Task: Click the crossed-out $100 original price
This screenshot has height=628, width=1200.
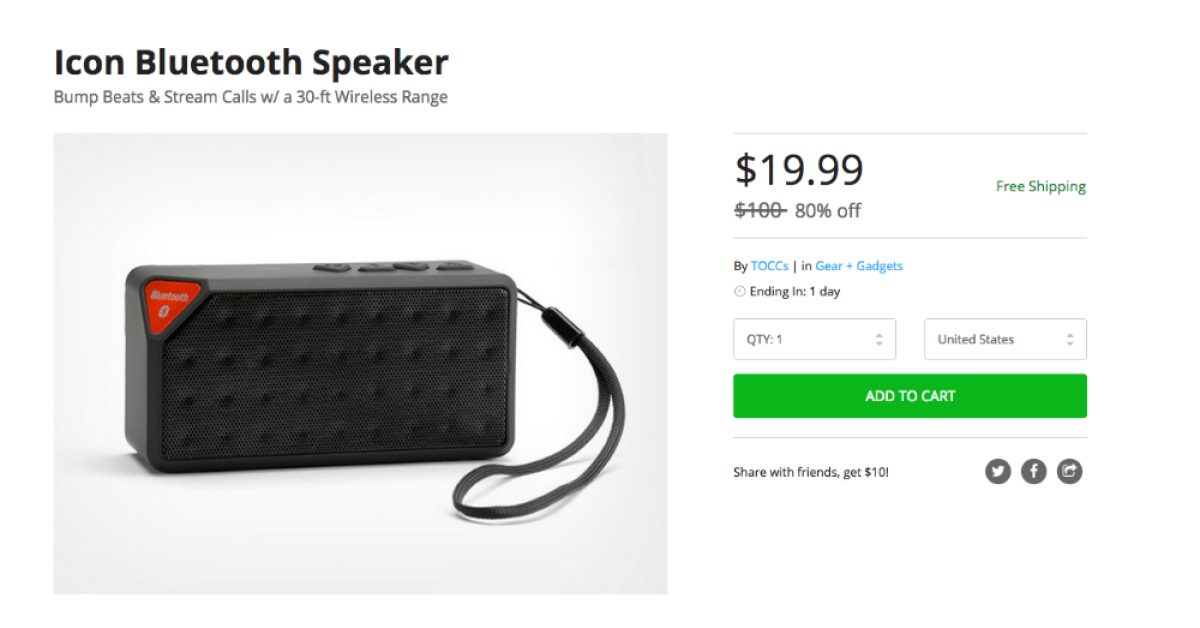Action: (x=760, y=210)
